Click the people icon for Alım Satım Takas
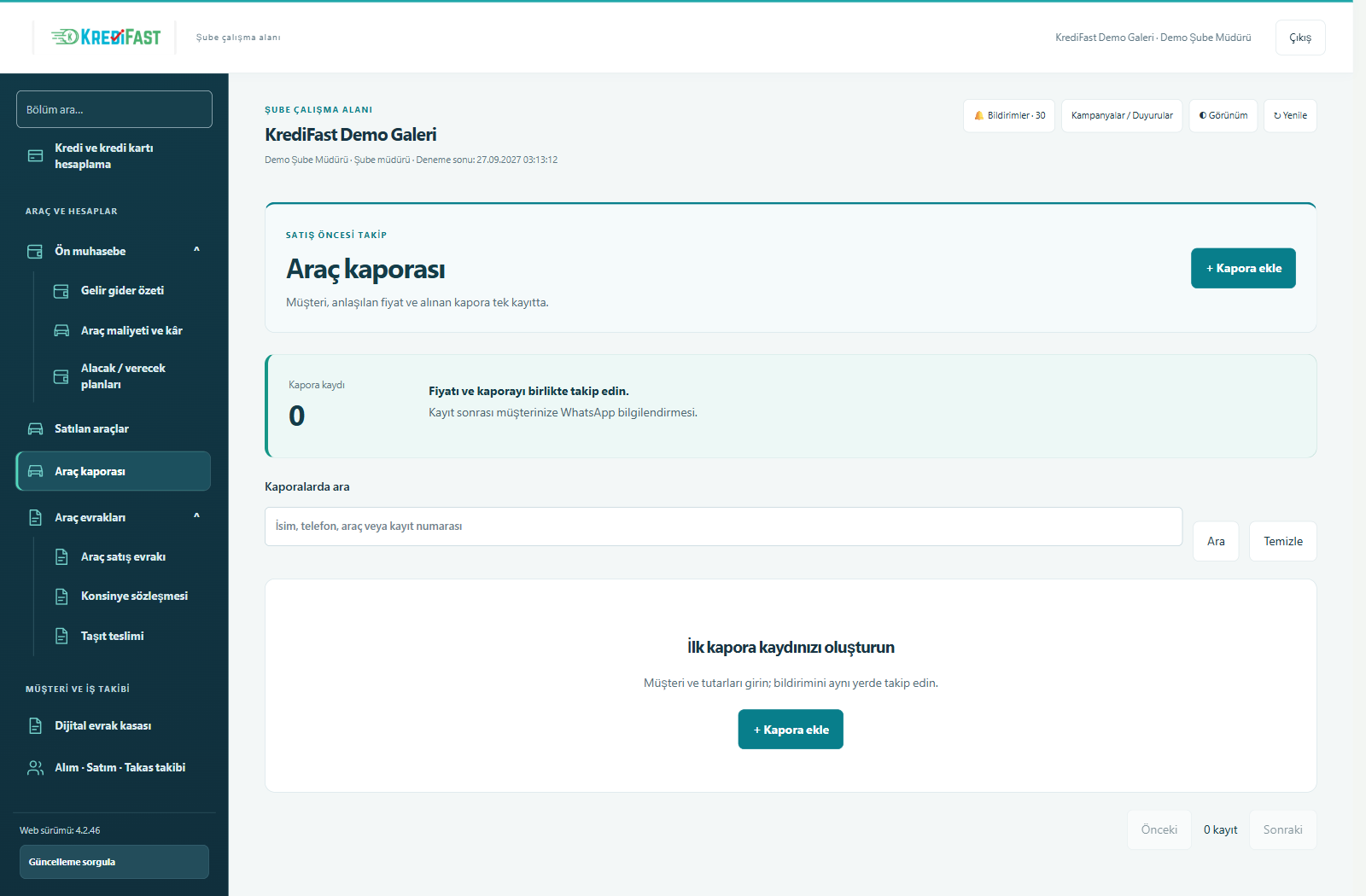 pyautogui.click(x=35, y=768)
